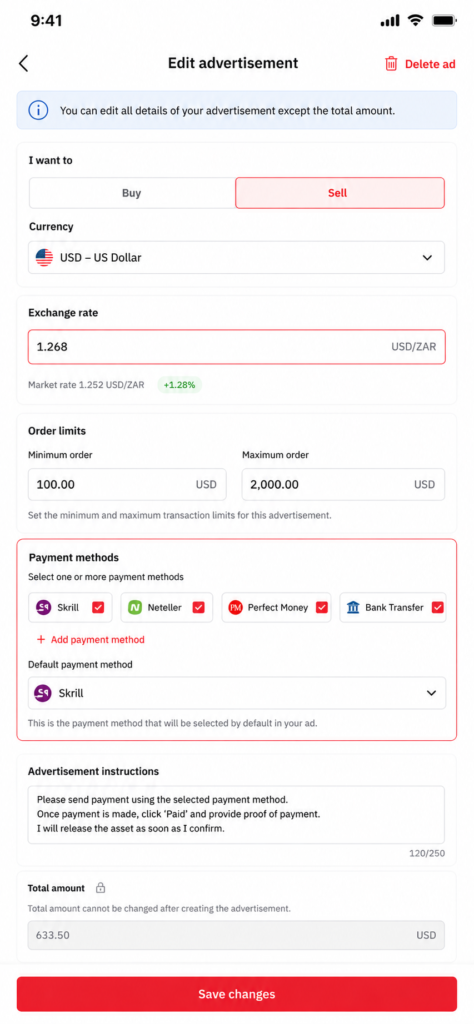Click the US flag currency icon
Viewport: 474px width, 1024px height.
coord(44,257)
